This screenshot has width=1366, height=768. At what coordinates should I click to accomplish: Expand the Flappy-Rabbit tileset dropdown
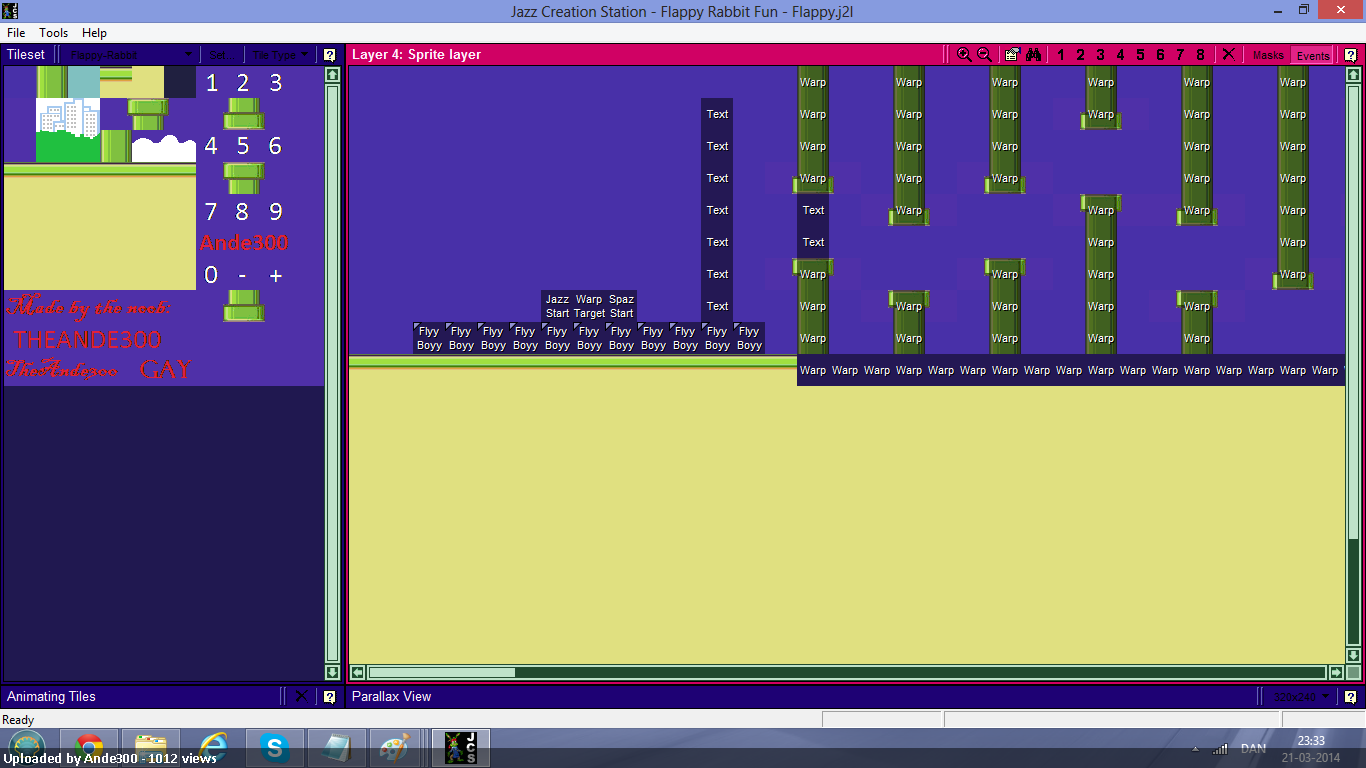coord(130,55)
